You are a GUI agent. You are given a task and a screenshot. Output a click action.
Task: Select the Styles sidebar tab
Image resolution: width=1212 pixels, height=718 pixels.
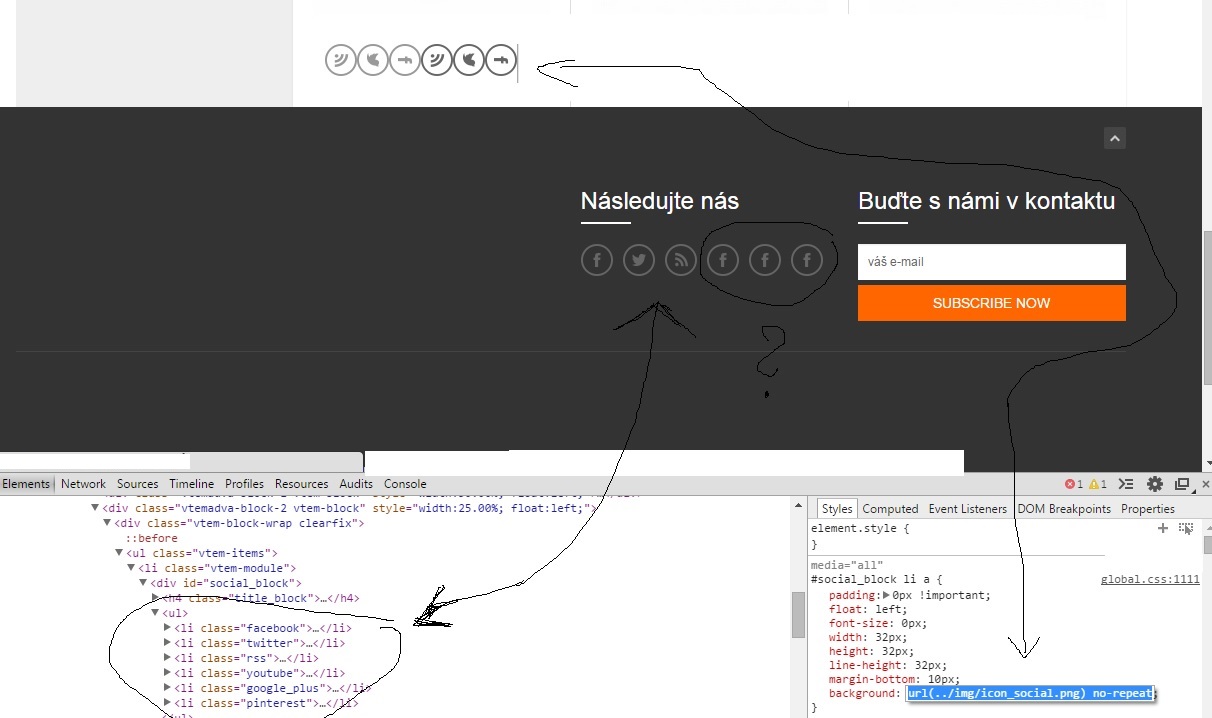point(837,509)
